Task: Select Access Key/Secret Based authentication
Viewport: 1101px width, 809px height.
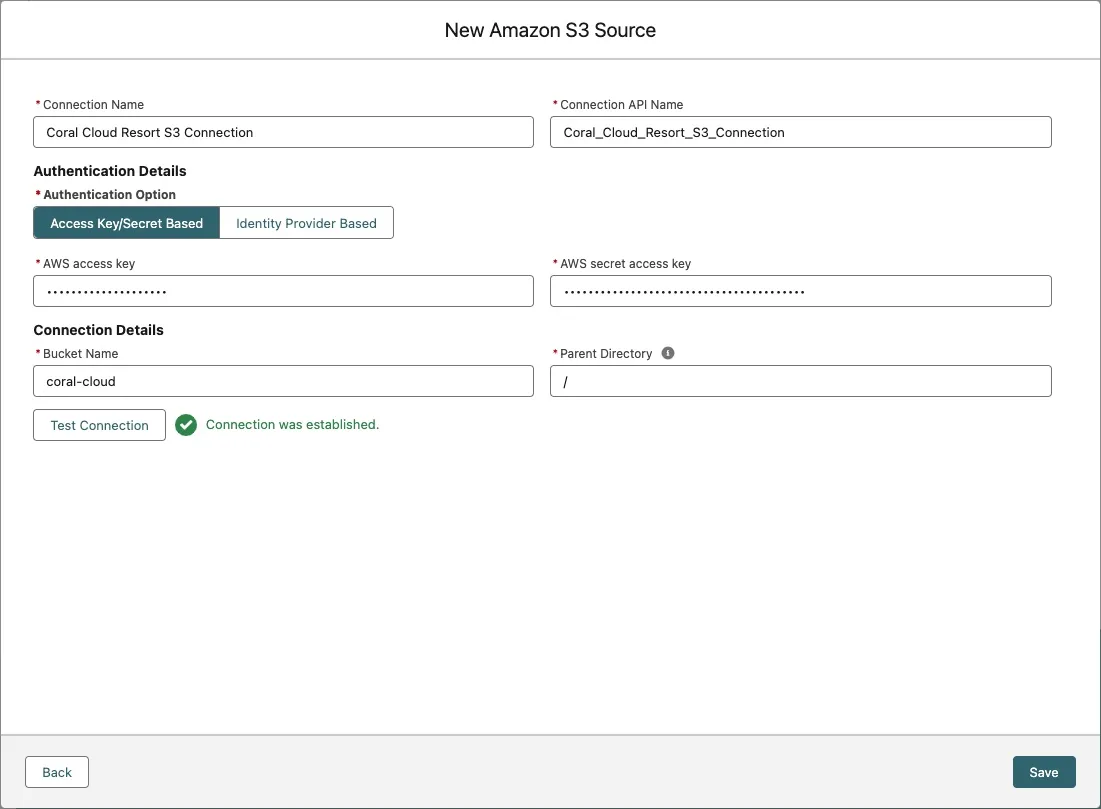Action: pyautogui.click(x=127, y=223)
